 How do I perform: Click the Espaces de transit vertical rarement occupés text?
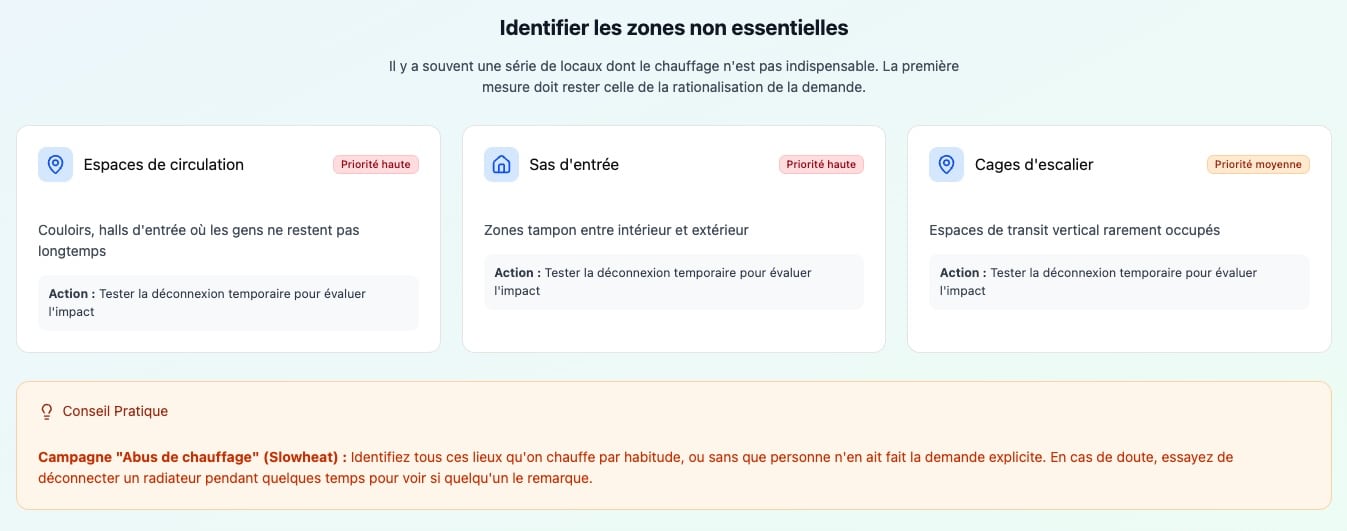point(1074,230)
